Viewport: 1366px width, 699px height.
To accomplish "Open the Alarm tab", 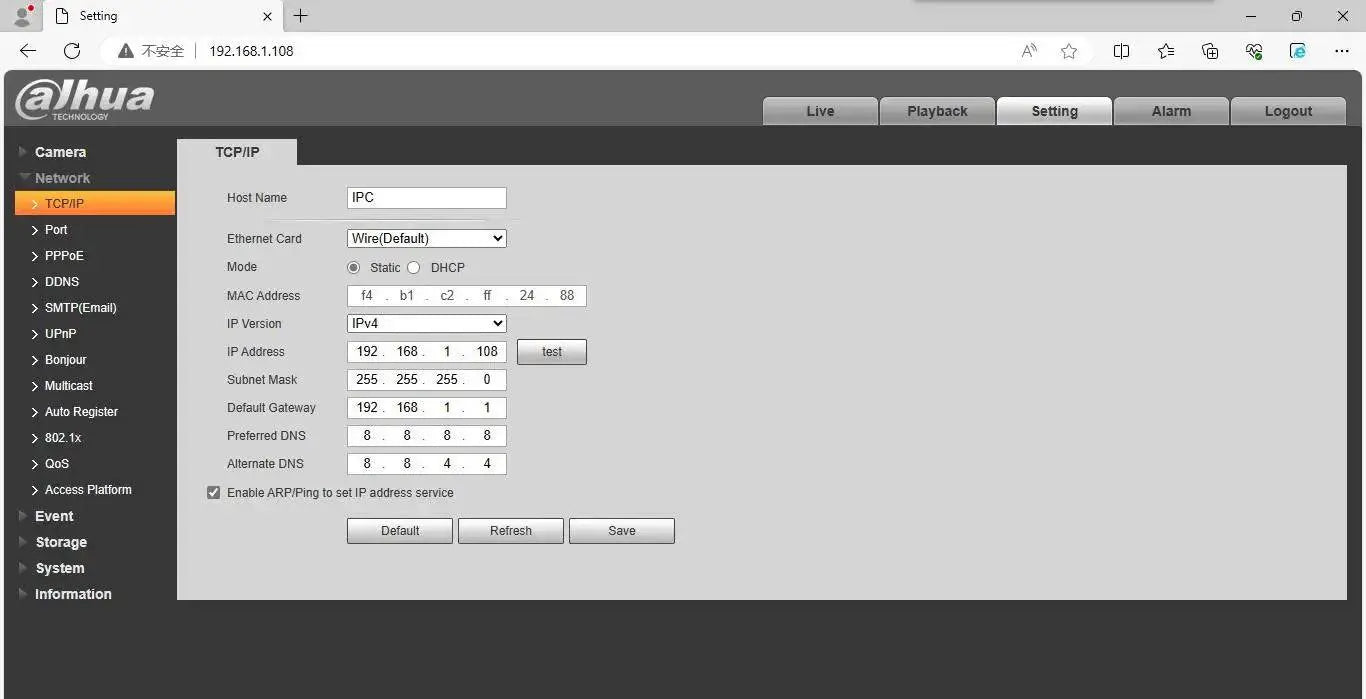I will point(1171,111).
